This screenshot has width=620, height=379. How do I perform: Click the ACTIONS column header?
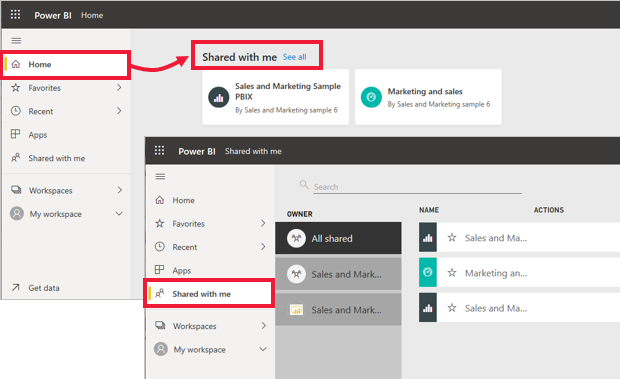click(549, 210)
